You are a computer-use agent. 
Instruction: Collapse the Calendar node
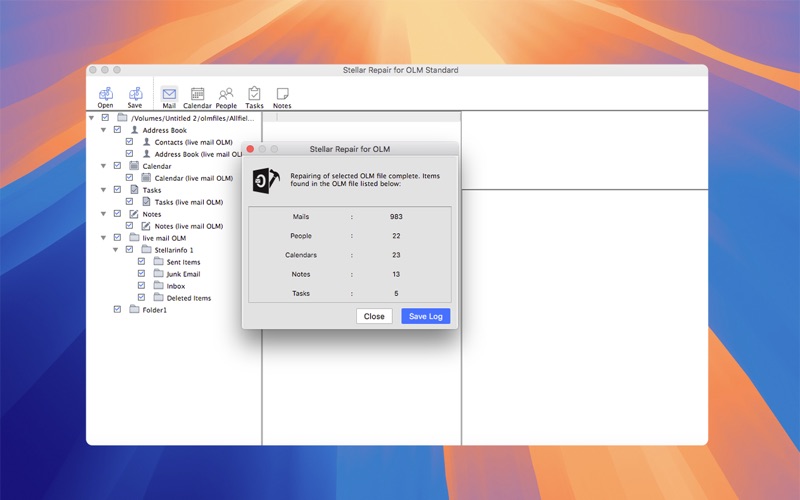tap(104, 166)
